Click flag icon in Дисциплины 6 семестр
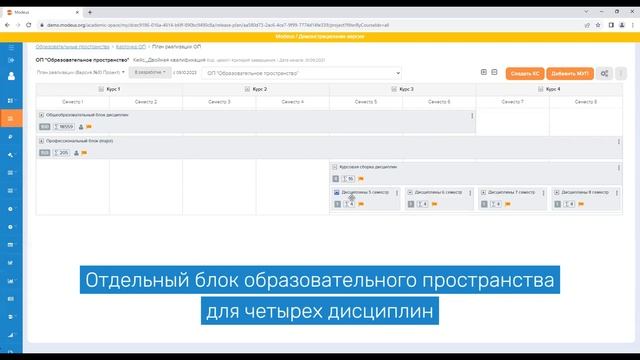The width and height of the screenshot is (640, 360). (x=434, y=204)
